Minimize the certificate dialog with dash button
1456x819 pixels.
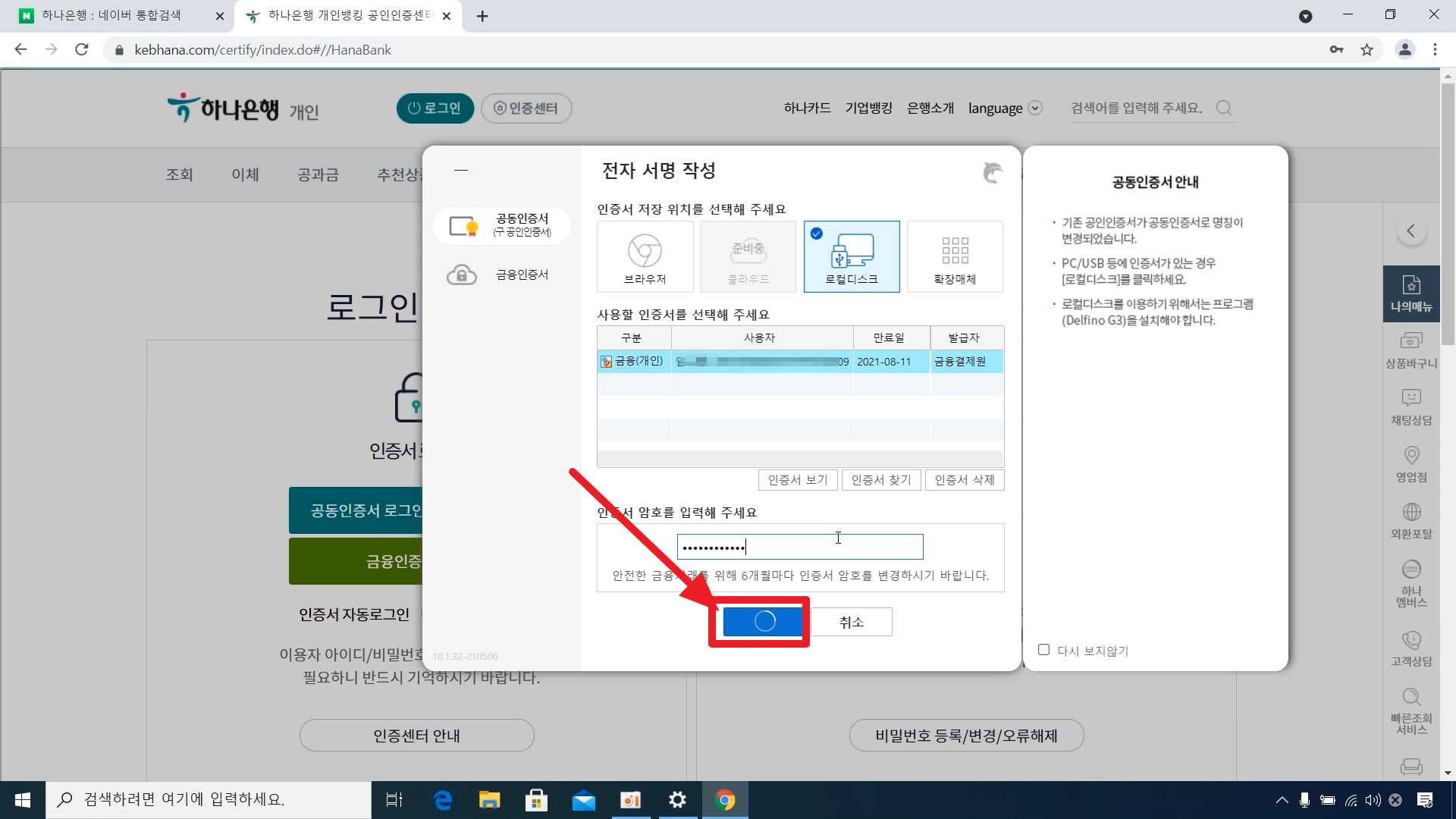(460, 171)
